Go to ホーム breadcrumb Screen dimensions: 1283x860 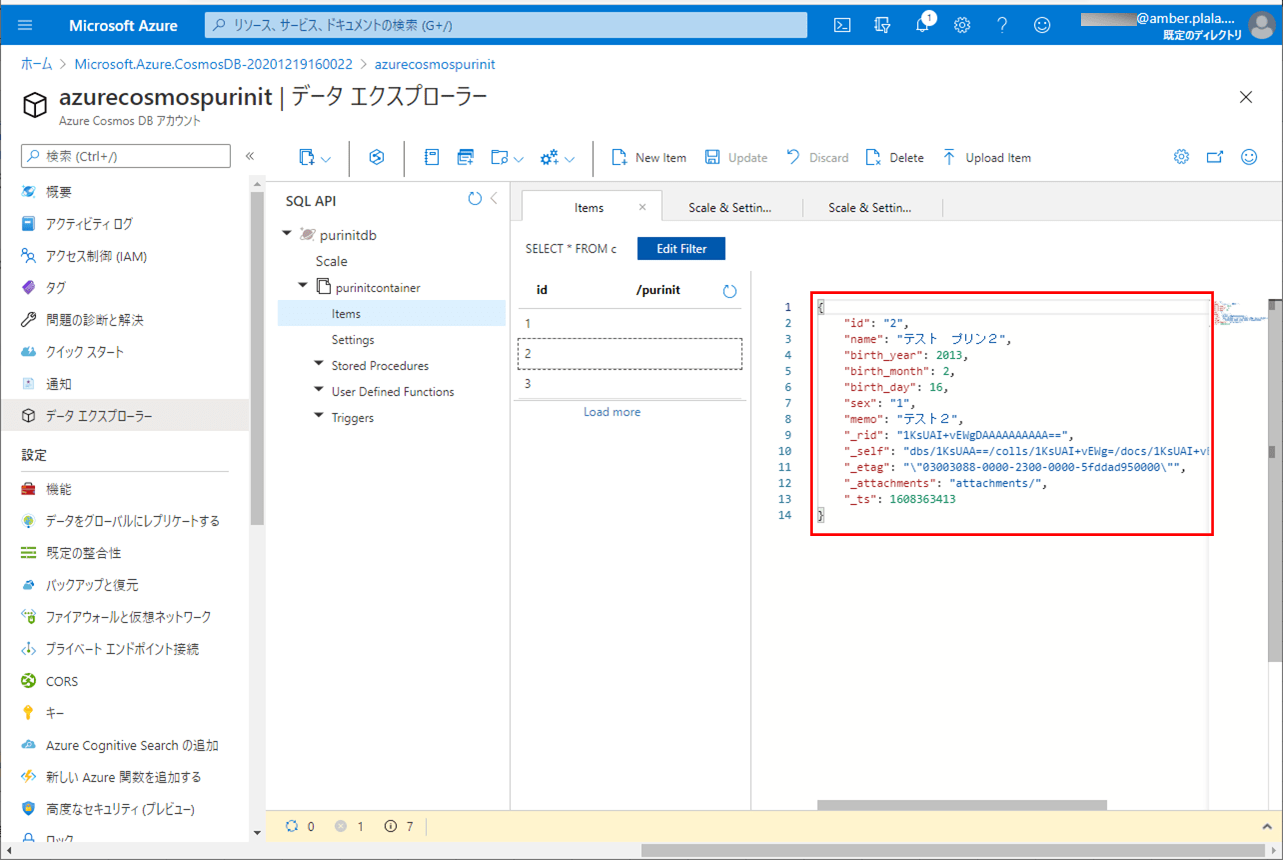tap(37, 64)
